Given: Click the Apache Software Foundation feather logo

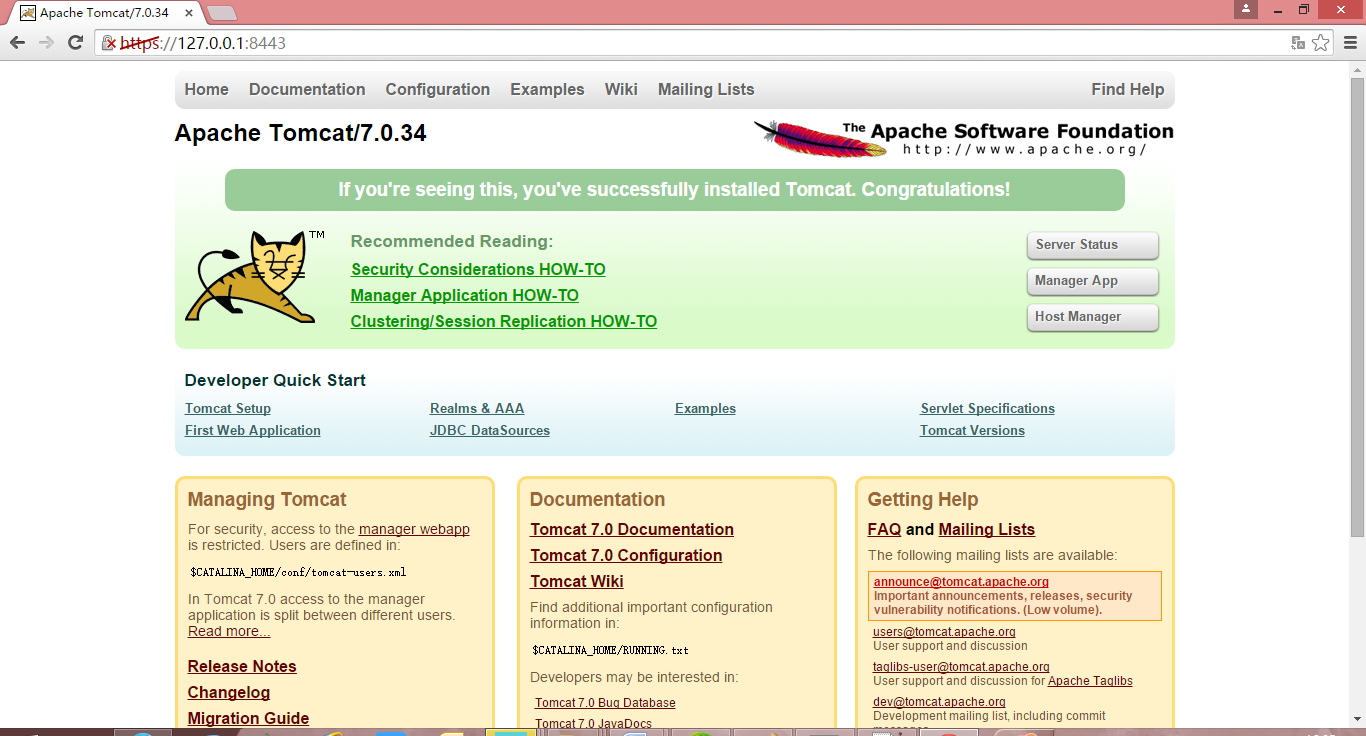Looking at the screenshot, I should (x=964, y=138).
